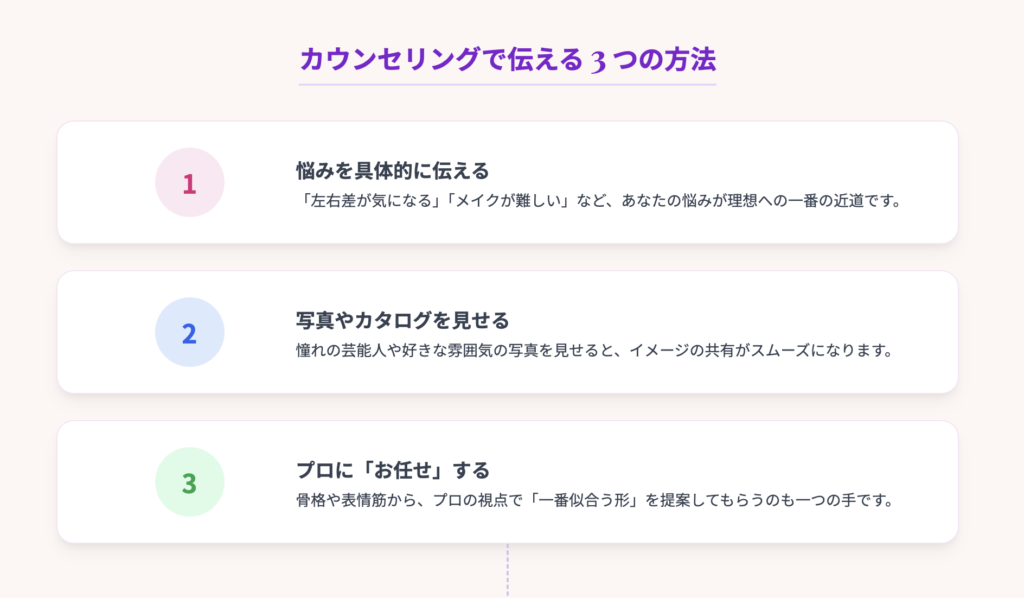
Task: Click the description starting with 骨格や表情筋から
Action: click(595, 500)
